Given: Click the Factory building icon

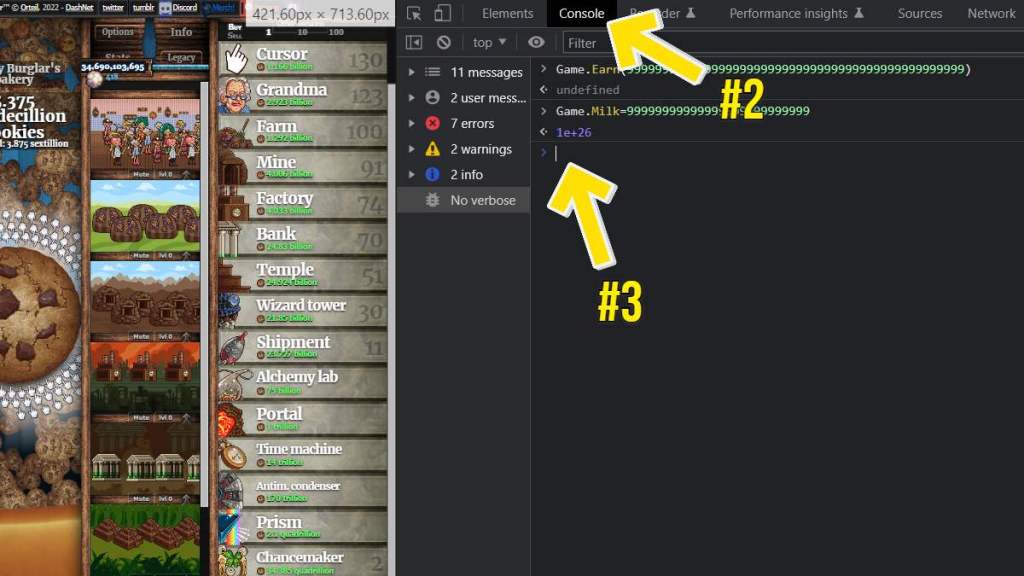Looking at the screenshot, I should pos(234,204).
